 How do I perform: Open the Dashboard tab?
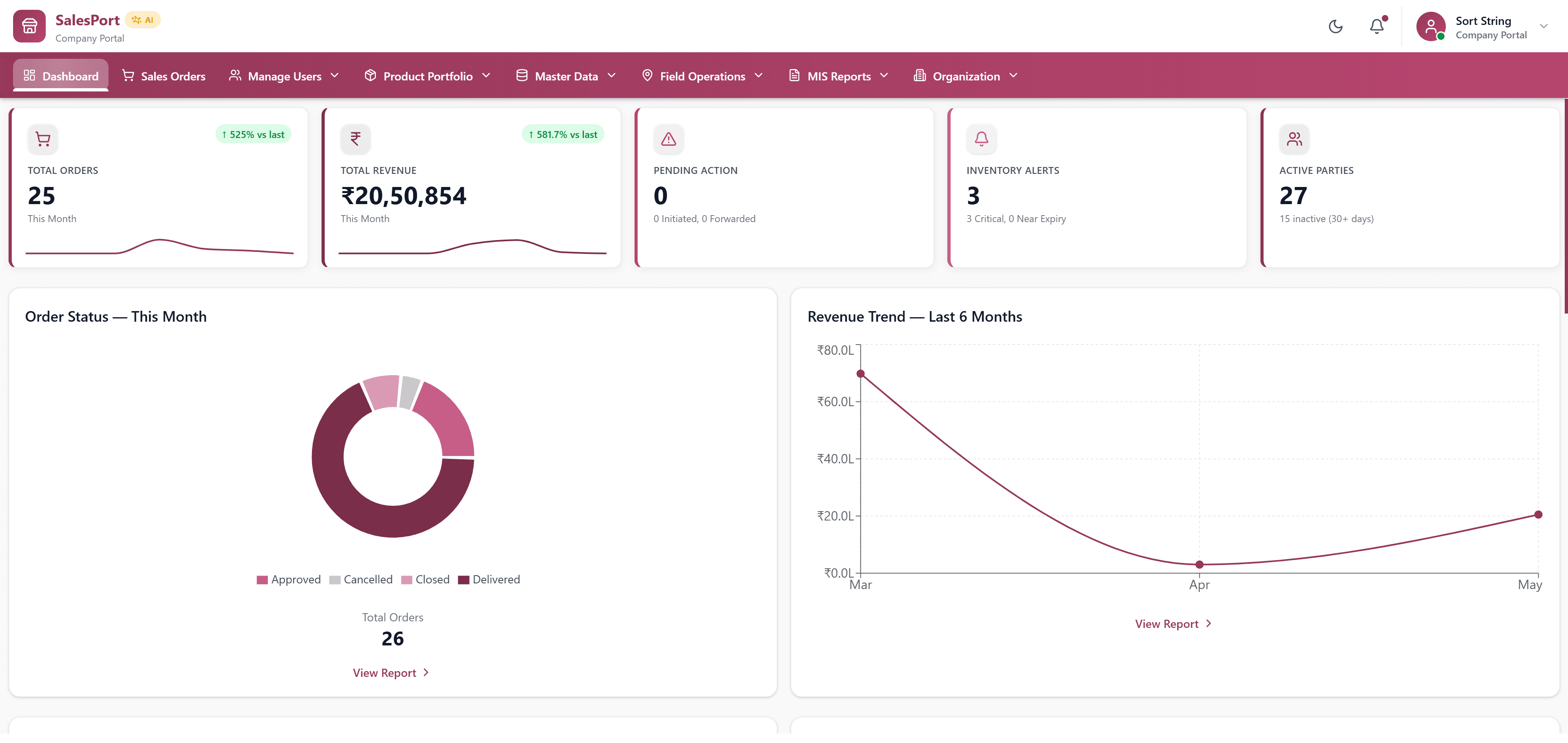(61, 76)
